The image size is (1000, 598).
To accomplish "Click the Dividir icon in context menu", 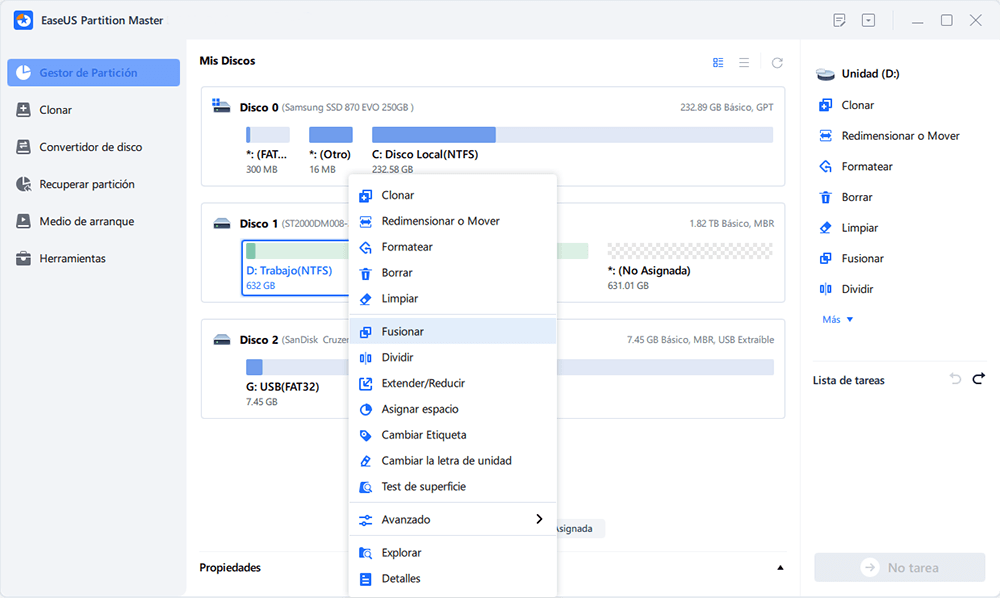I will 365,358.
